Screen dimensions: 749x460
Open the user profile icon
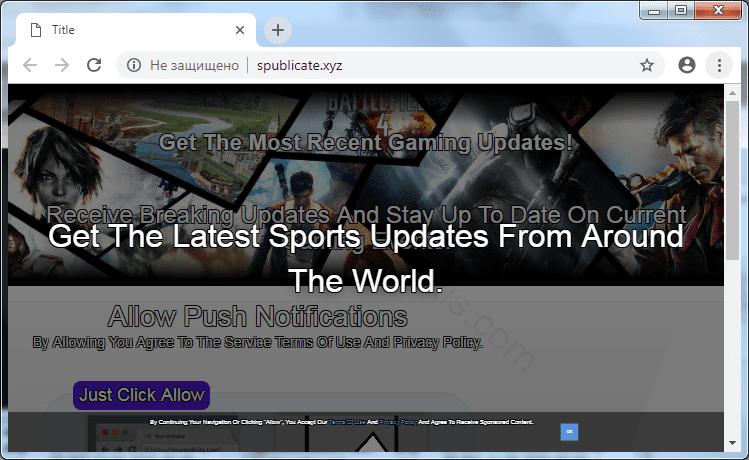[x=686, y=65]
